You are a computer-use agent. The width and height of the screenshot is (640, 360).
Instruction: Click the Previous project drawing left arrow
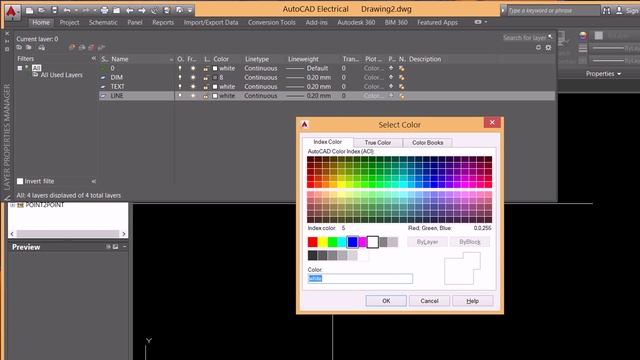(x=130, y=10)
